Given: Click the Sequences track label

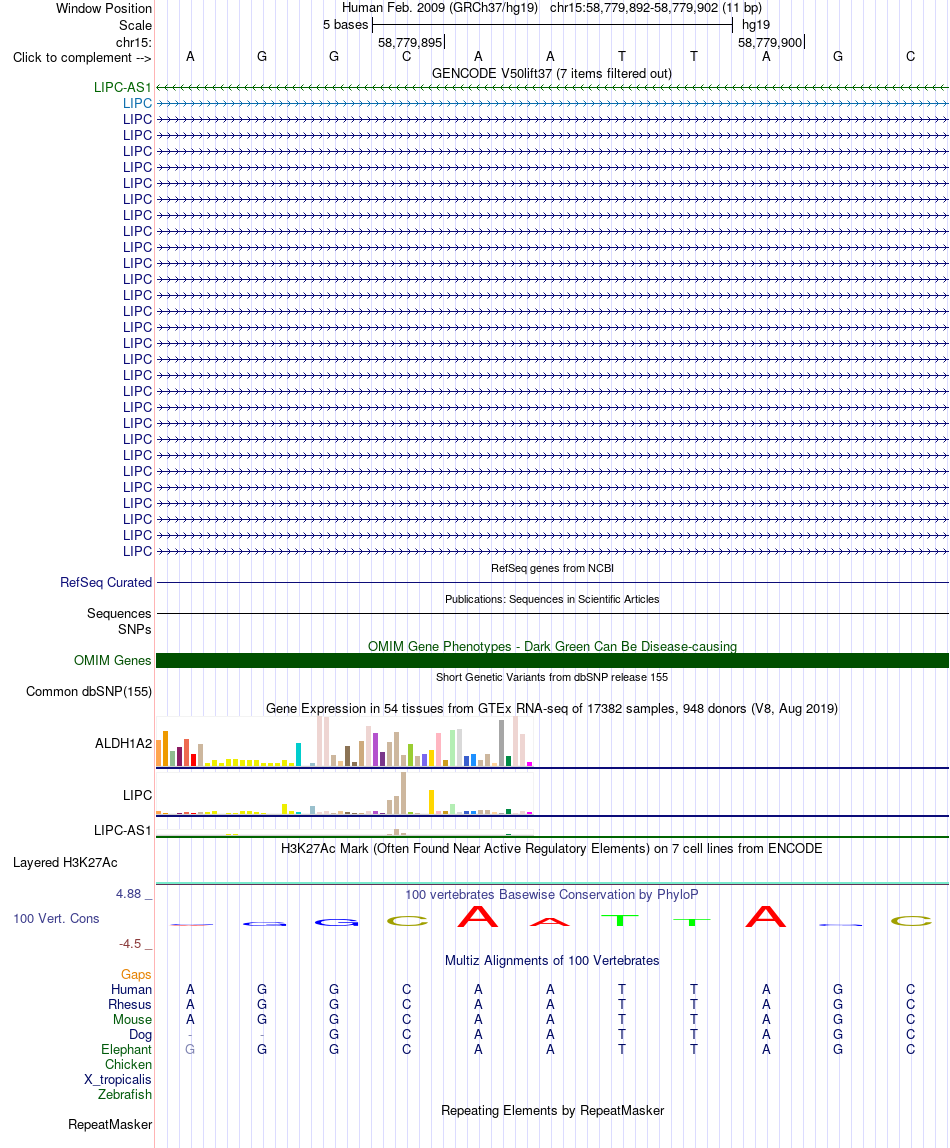Looking at the screenshot, I should pyautogui.click(x=119, y=614).
